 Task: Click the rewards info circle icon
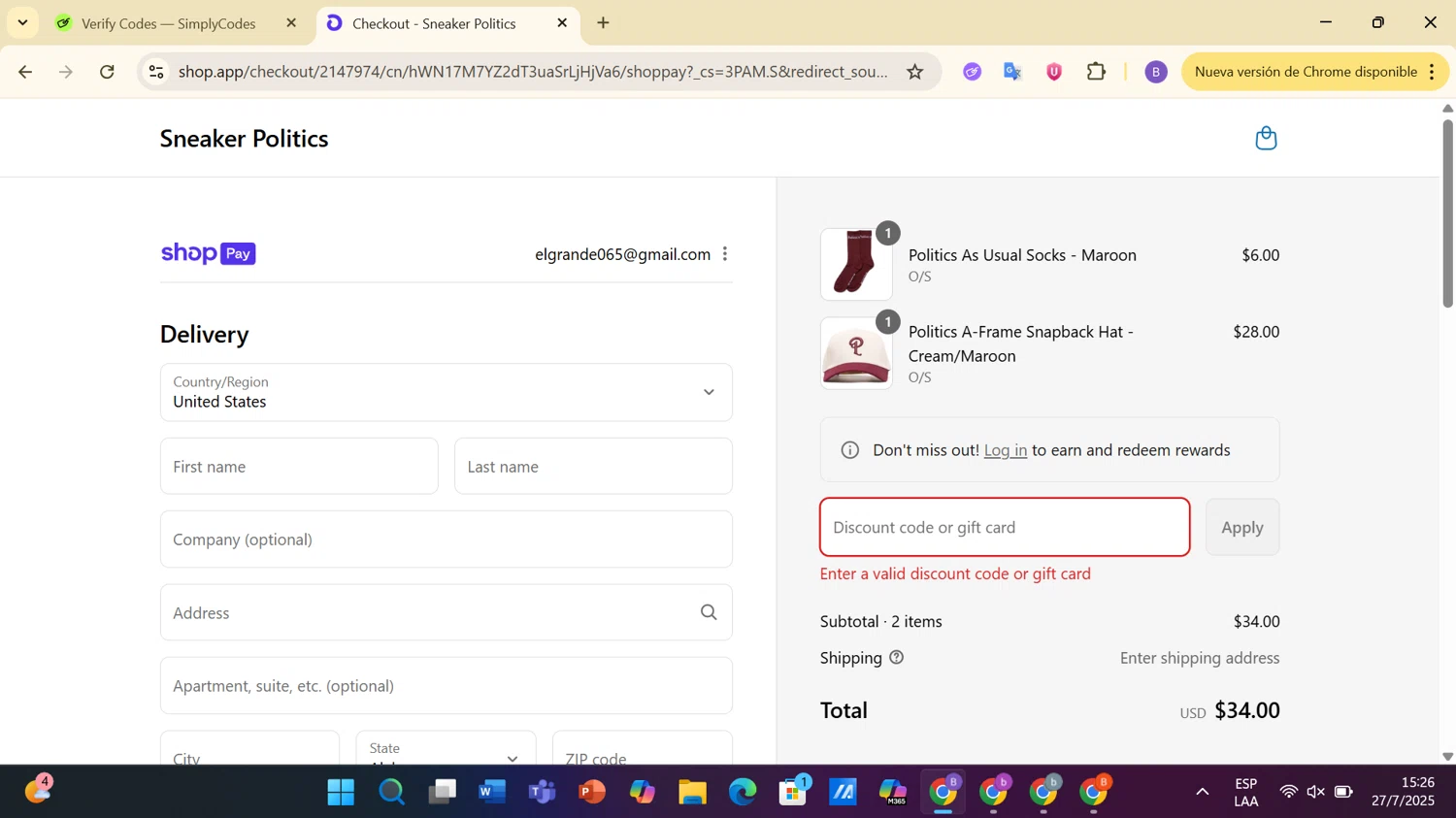pos(850,450)
